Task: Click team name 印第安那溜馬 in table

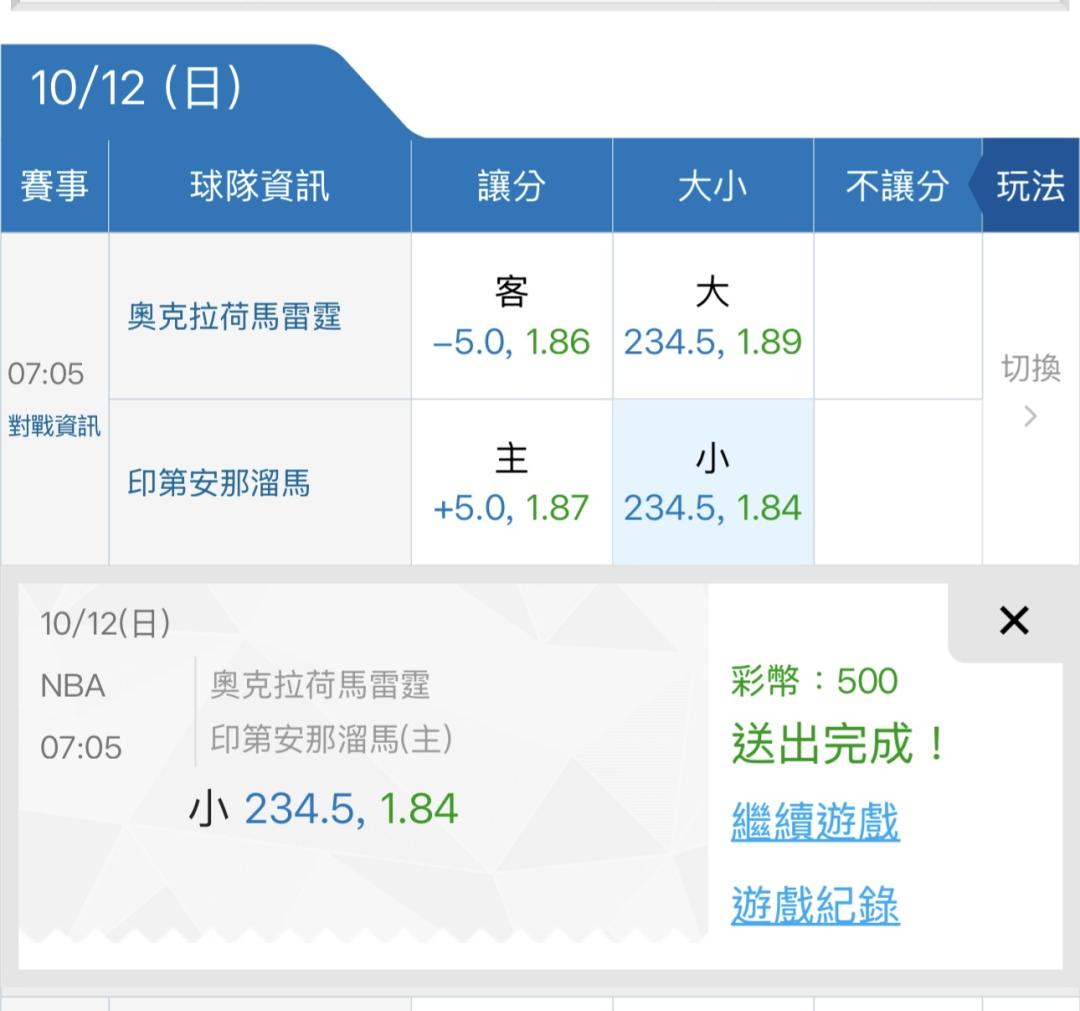Action: [x=219, y=484]
